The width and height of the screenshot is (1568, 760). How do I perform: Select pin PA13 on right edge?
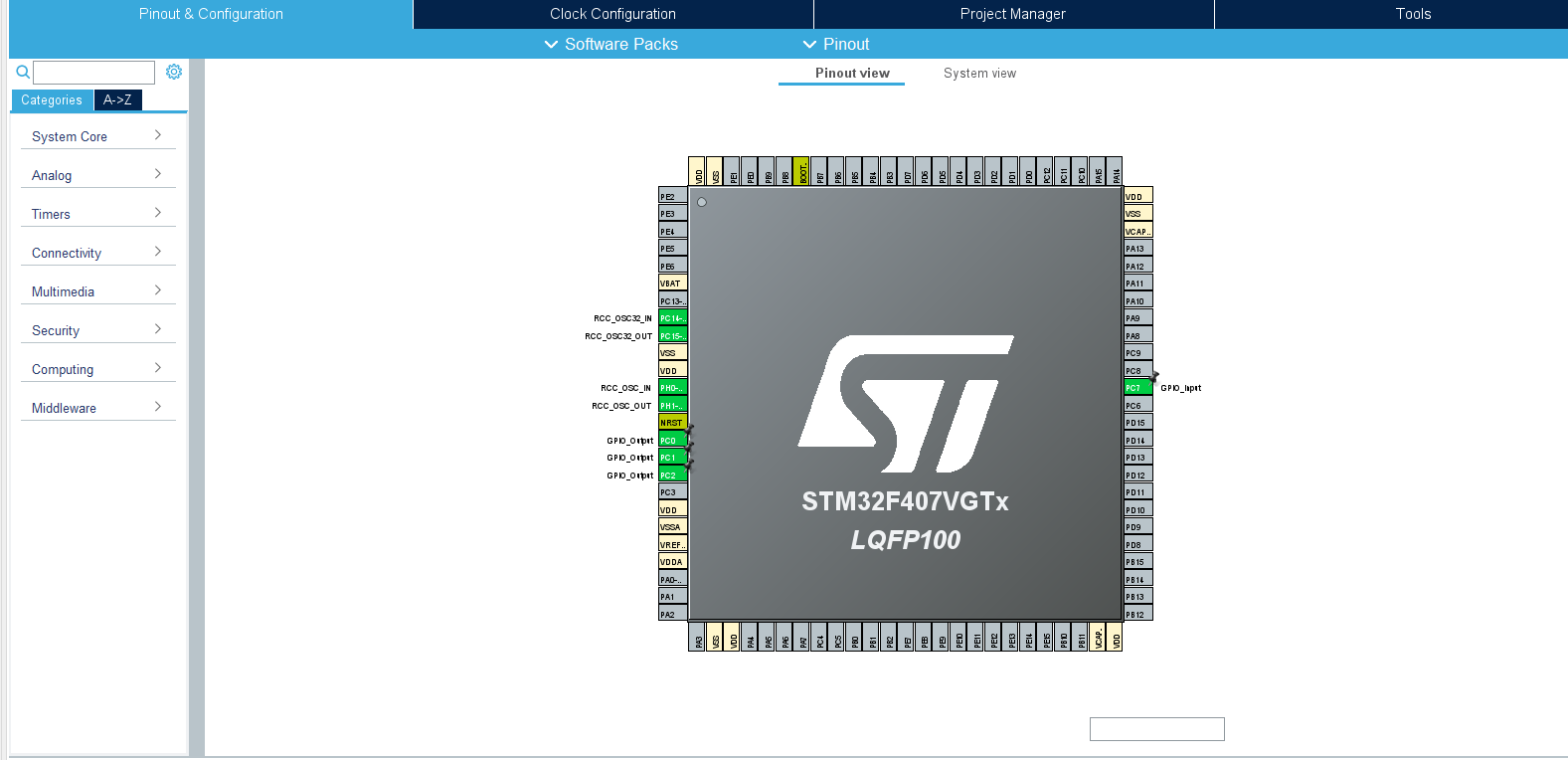[x=1138, y=249]
